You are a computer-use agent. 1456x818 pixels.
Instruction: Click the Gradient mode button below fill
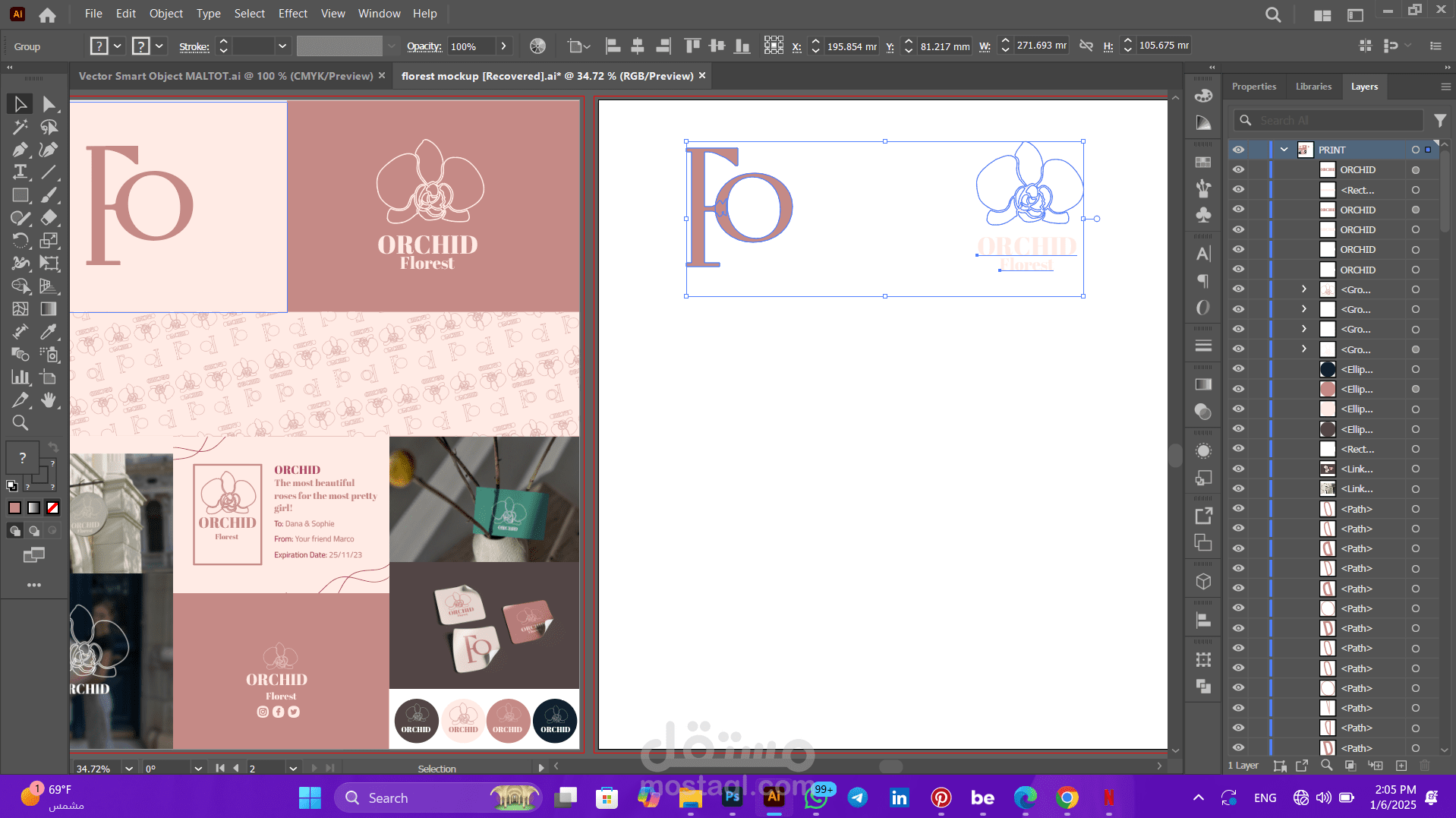[x=34, y=508]
